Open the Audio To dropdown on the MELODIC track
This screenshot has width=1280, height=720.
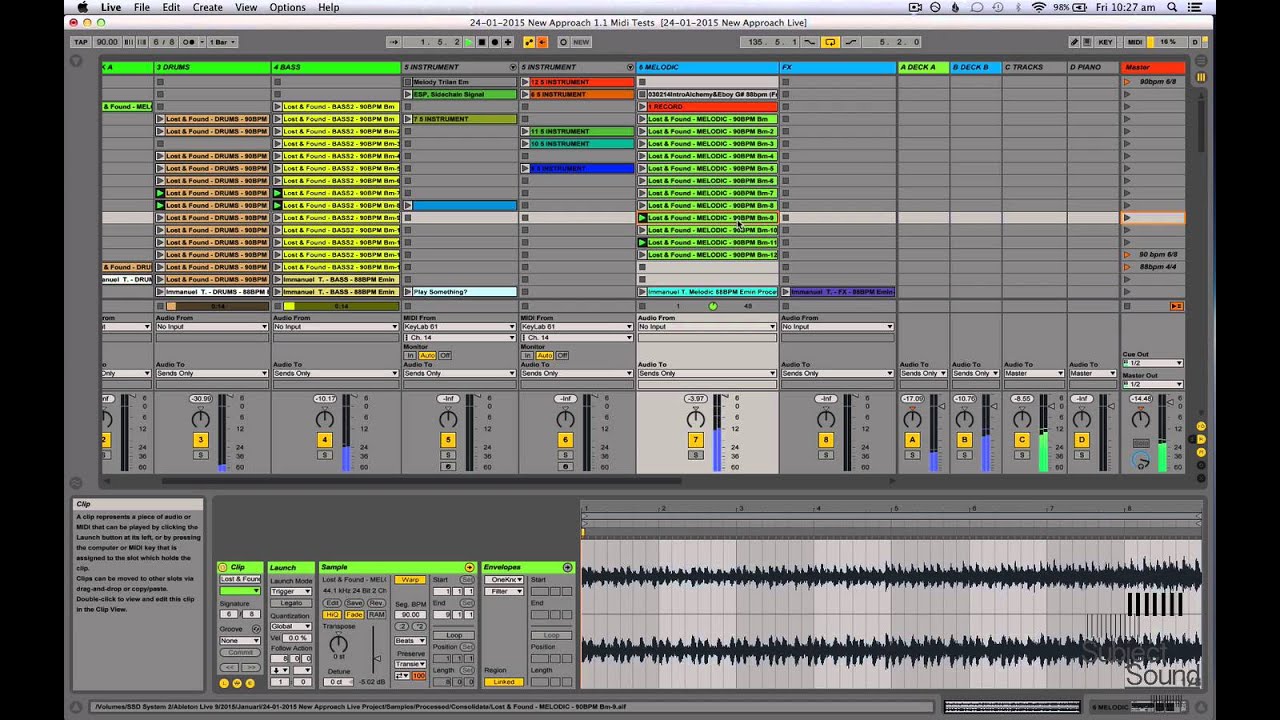(707, 374)
